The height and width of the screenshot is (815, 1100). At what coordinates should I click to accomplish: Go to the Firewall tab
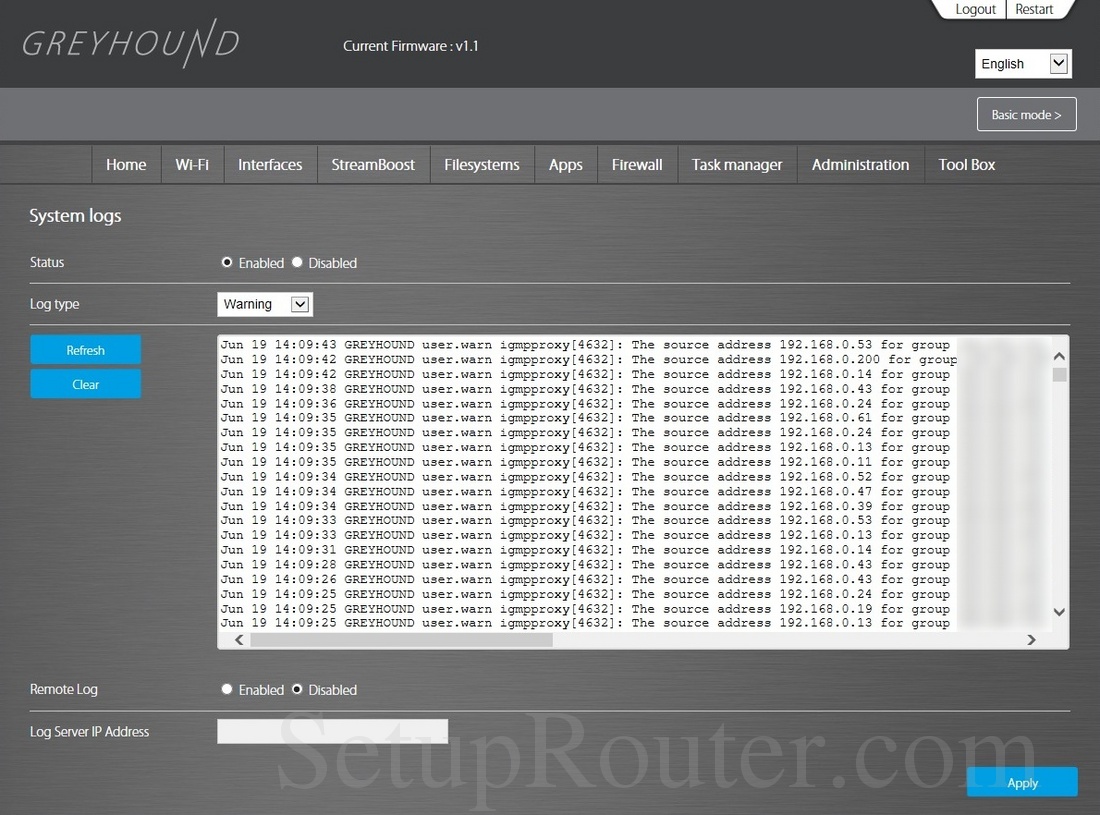637,164
